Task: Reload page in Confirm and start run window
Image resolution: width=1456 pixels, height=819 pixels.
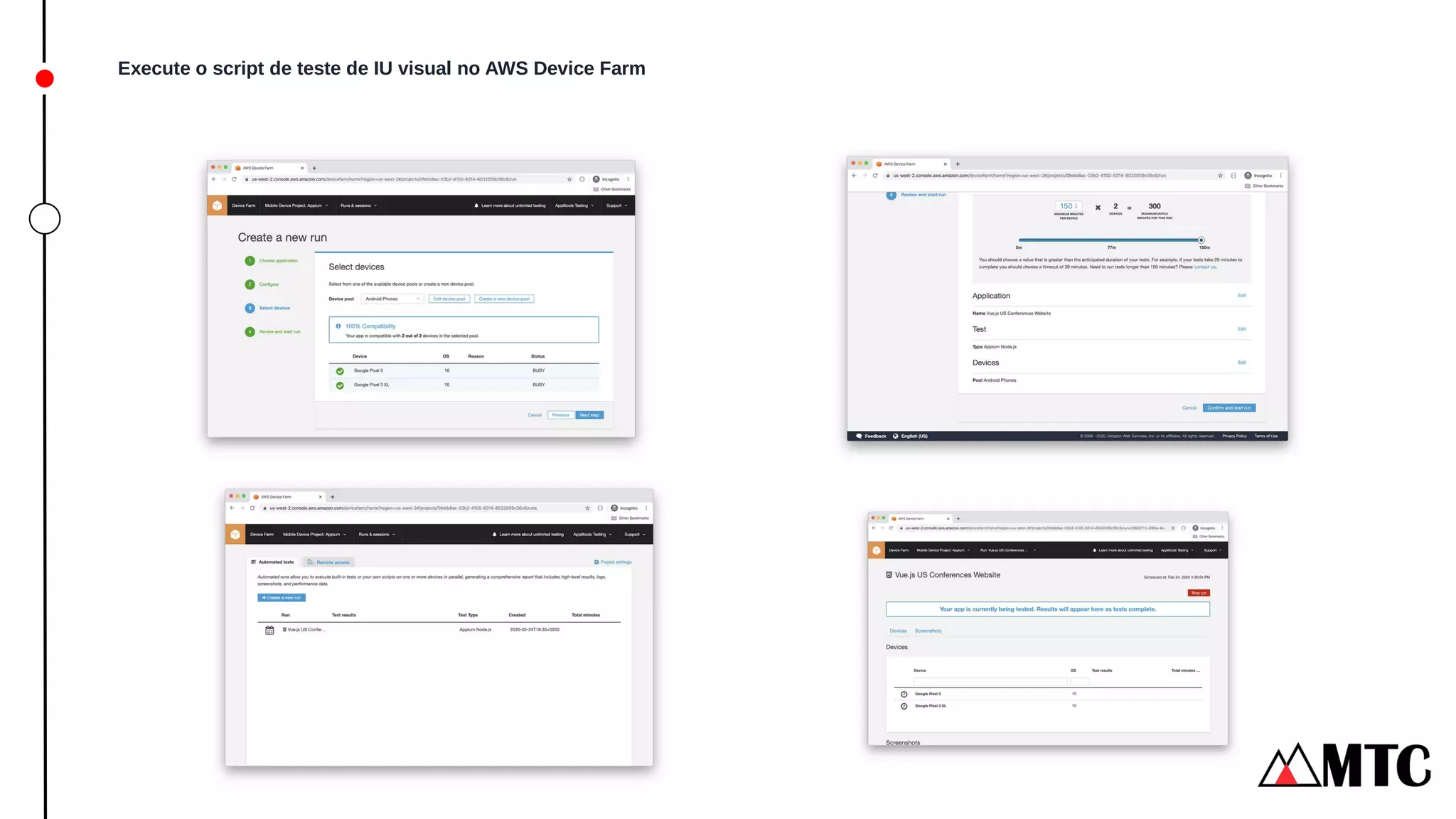Action: point(875,176)
